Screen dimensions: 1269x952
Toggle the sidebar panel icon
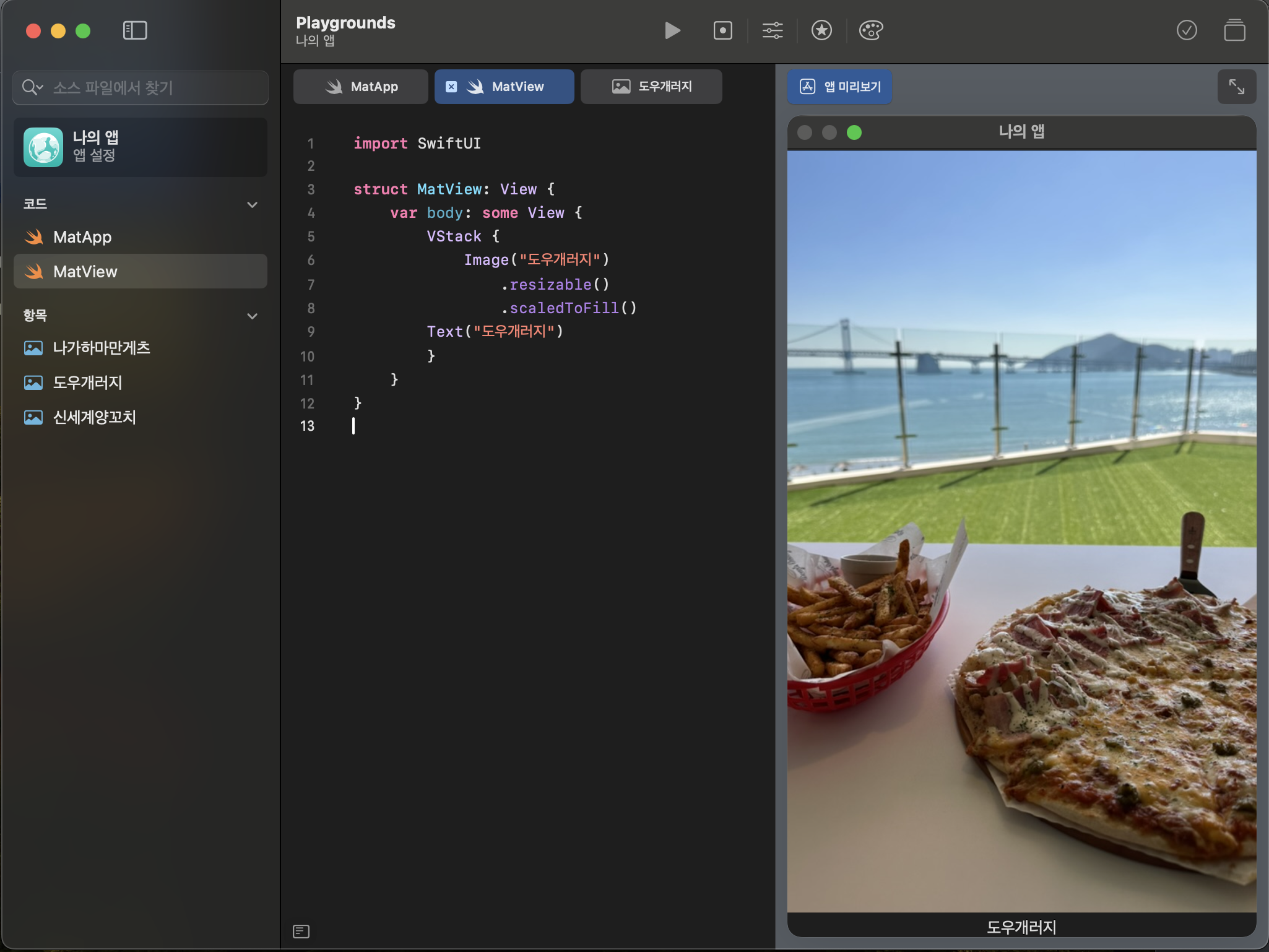135,30
